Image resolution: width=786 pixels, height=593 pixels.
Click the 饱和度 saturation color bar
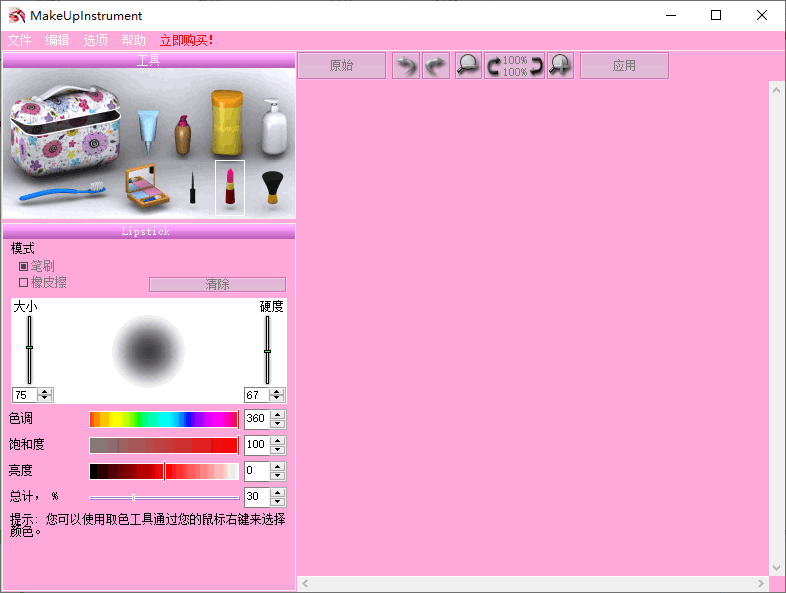(x=164, y=445)
